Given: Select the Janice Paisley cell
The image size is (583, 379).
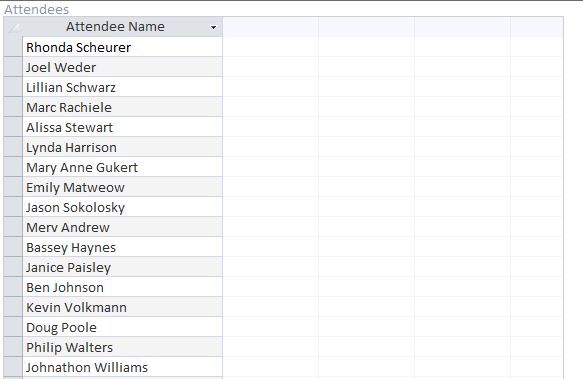Looking at the screenshot, I should [122, 267].
